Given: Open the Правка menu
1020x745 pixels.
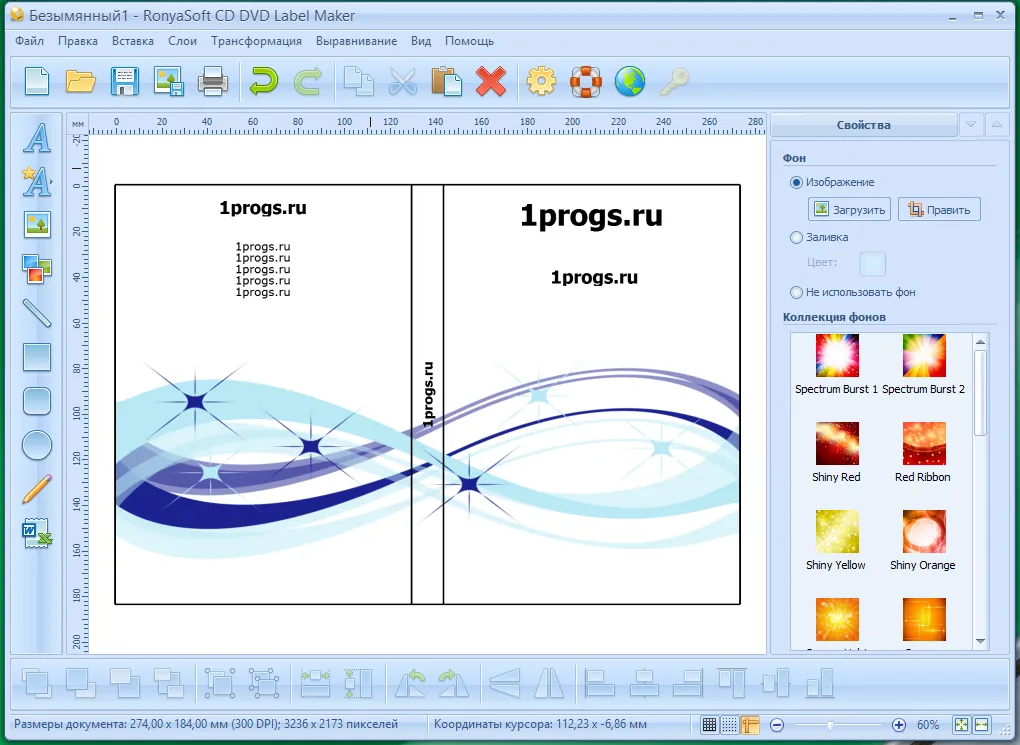Looking at the screenshot, I should (x=78, y=41).
